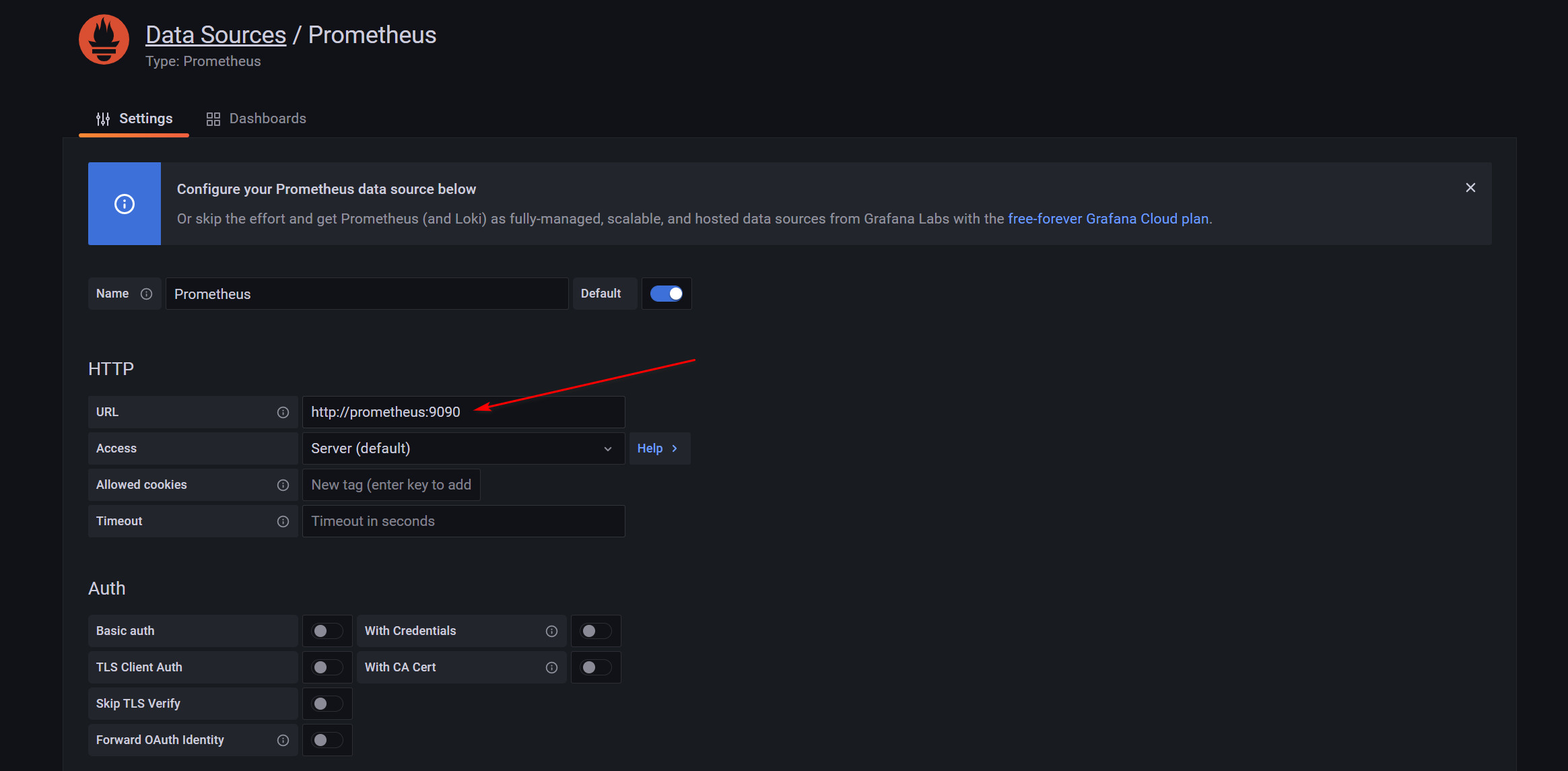Switch to the Dashboards tab
1568x771 pixels.
[257, 119]
